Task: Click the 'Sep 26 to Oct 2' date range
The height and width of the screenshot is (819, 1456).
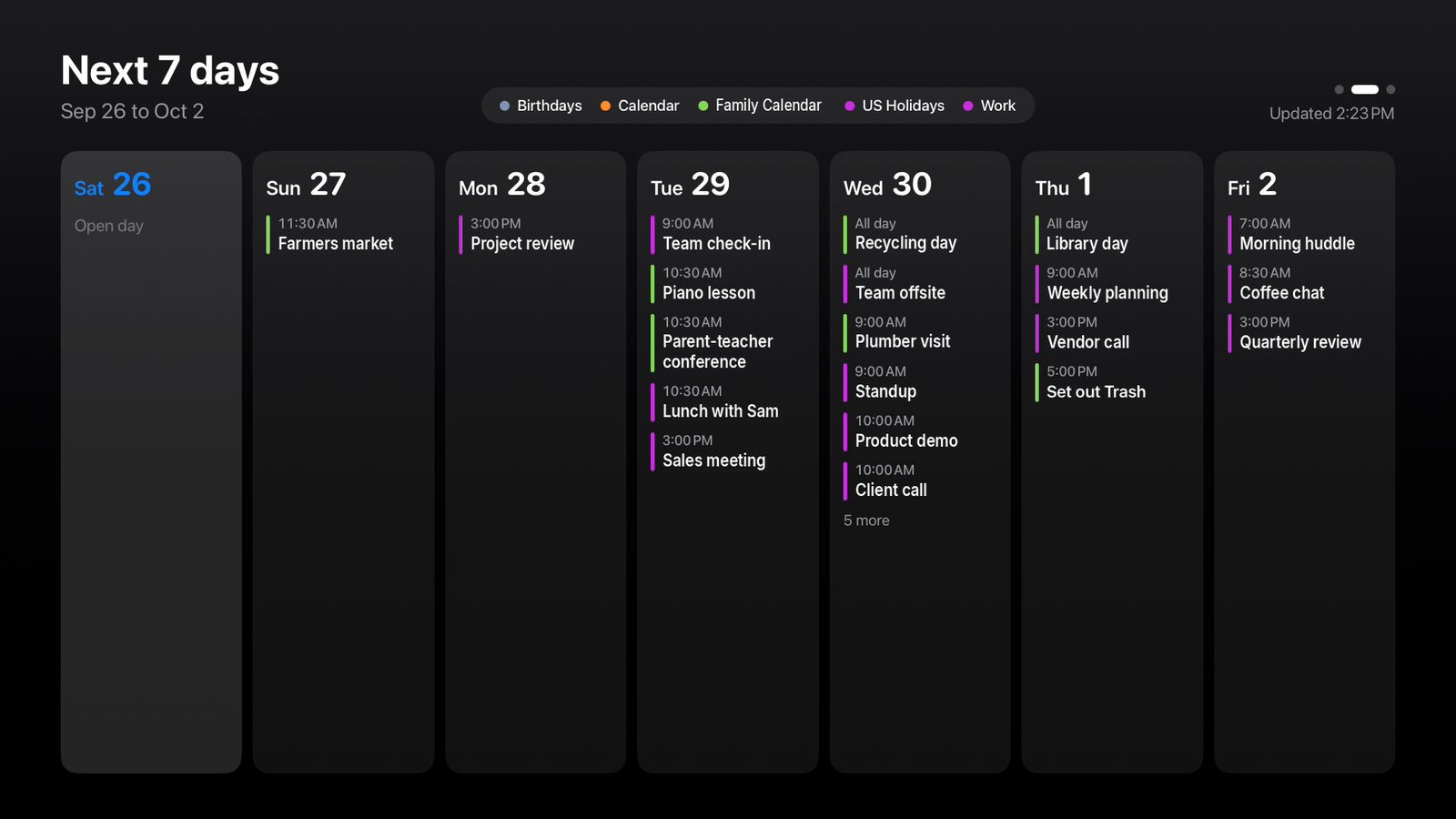Action: (132, 111)
